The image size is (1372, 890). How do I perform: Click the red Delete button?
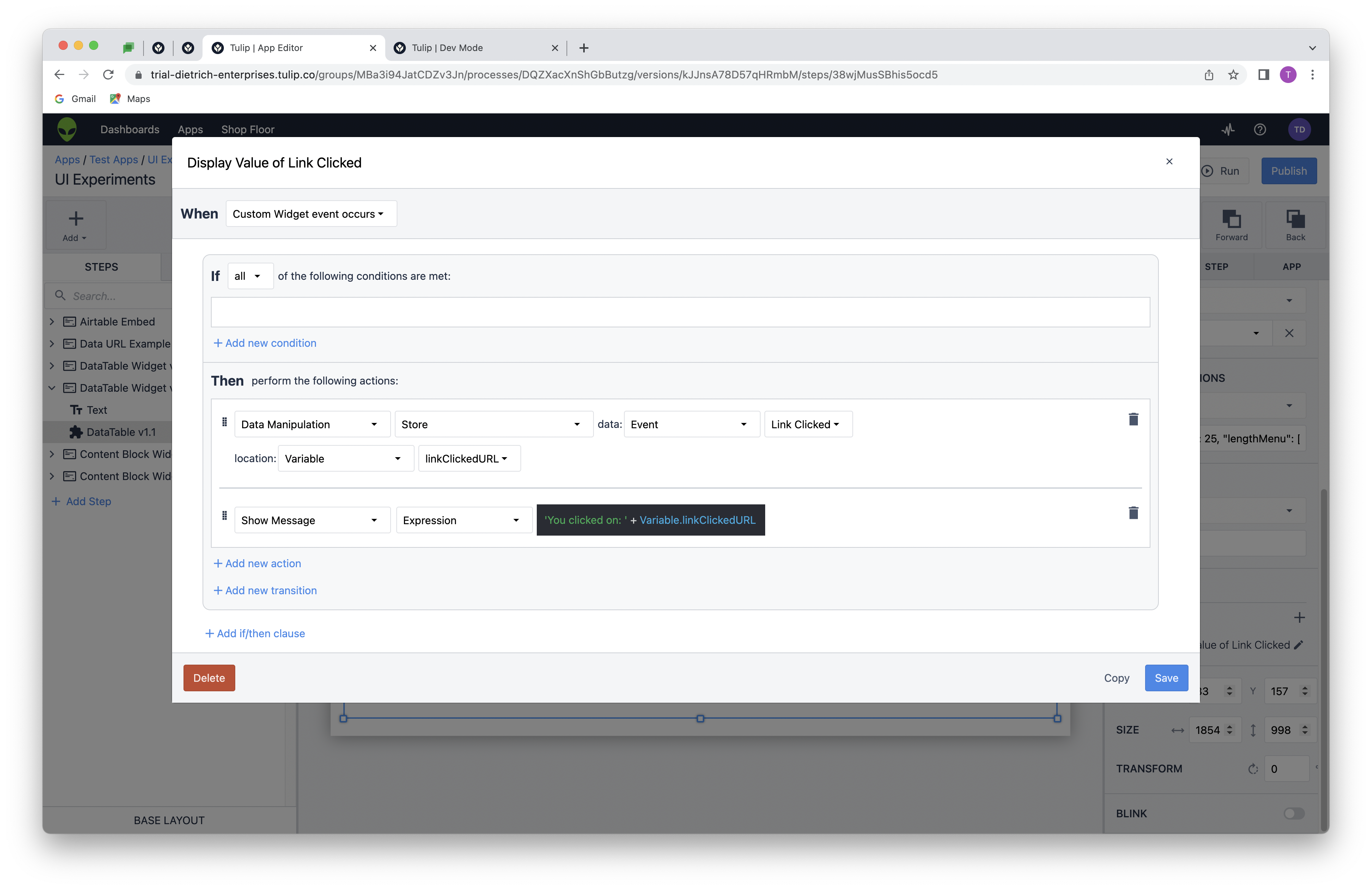coord(209,678)
